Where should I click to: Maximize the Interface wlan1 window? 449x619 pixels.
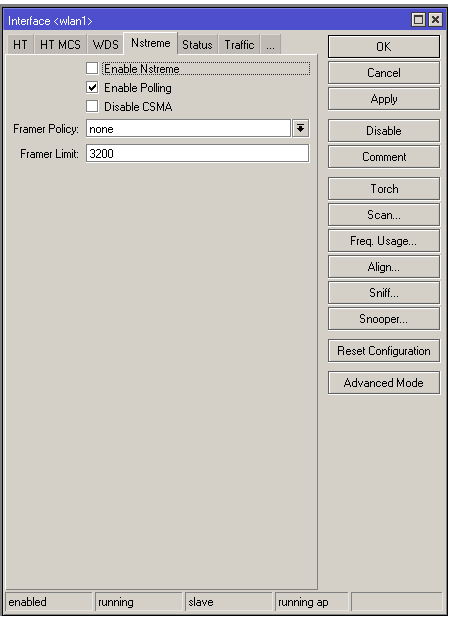pos(418,20)
